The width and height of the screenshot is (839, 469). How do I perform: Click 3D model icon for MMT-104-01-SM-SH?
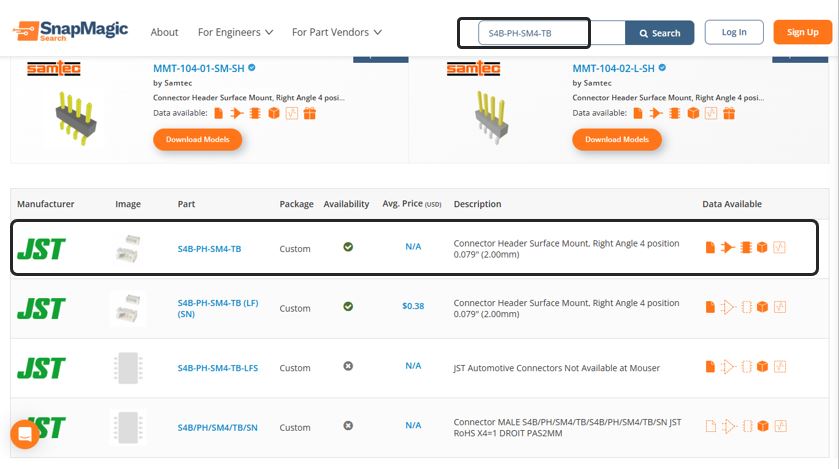click(274, 113)
